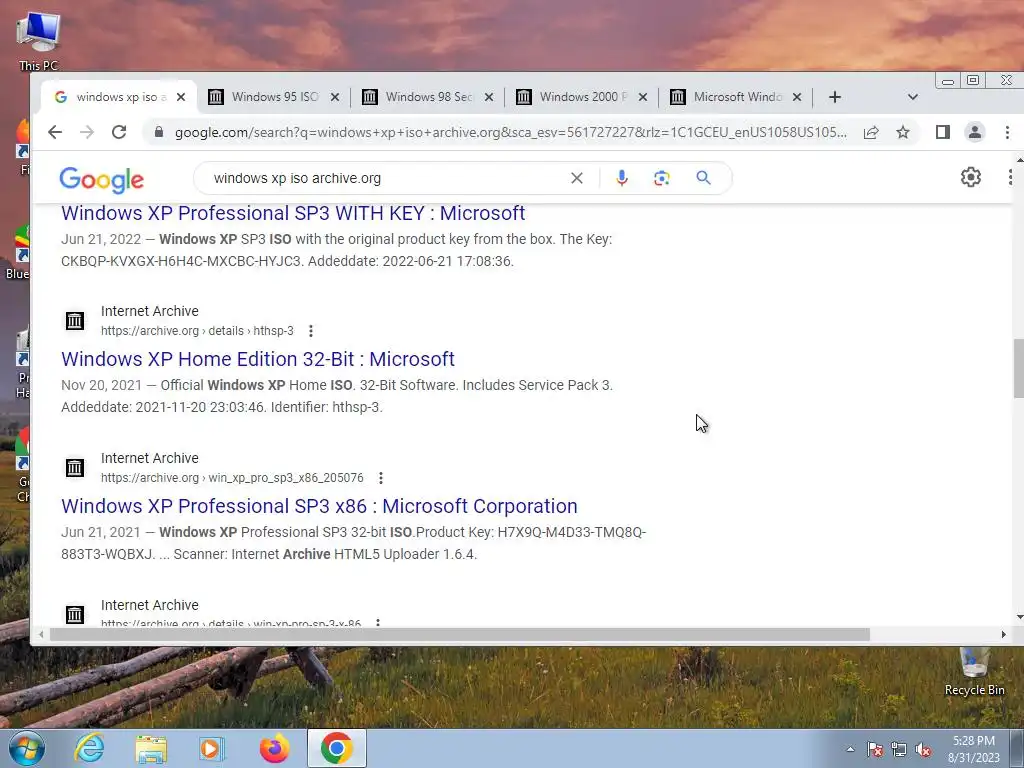Submit search with magnifying glass icon

pyautogui.click(x=703, y=178)
